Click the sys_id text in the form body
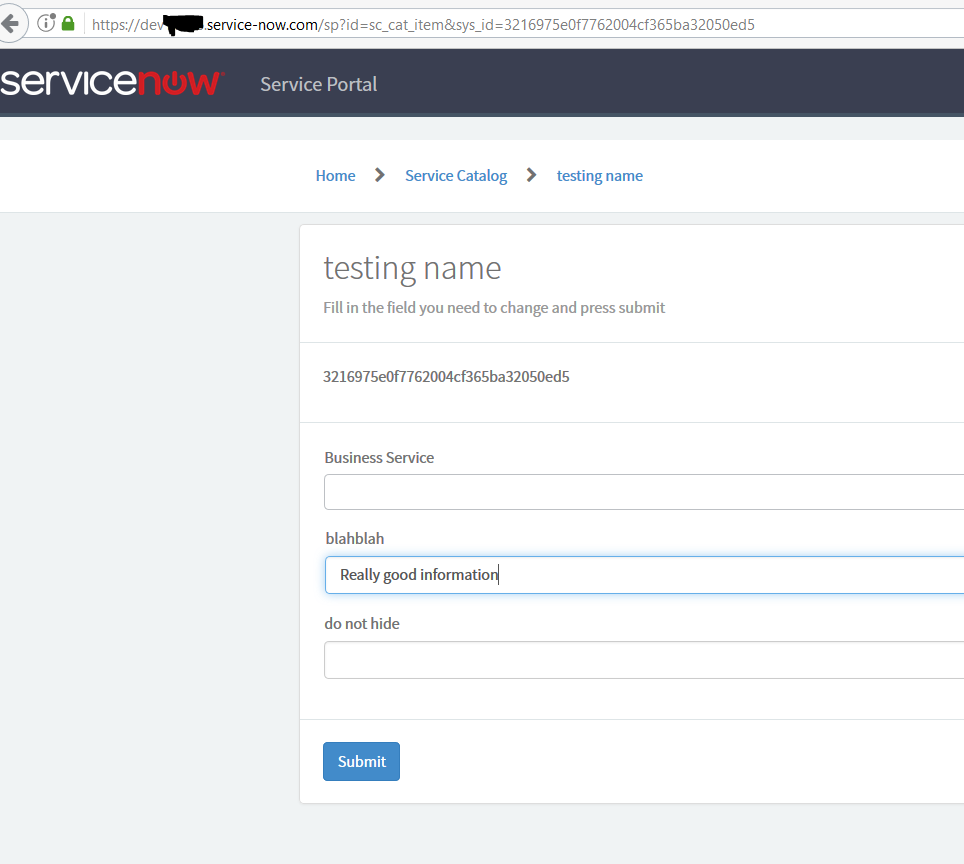The height and width of the screenshot is (864, 964). pyautogui.click(x=446, y=377)
